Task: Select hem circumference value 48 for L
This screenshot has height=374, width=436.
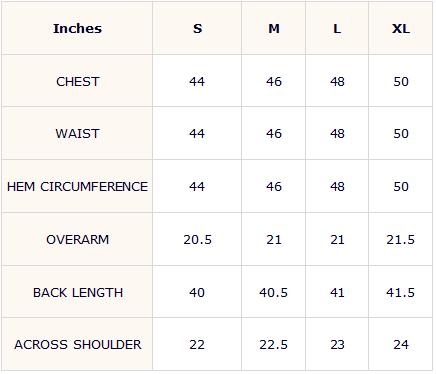Action: pyautogui.click(x=337, y=186)
